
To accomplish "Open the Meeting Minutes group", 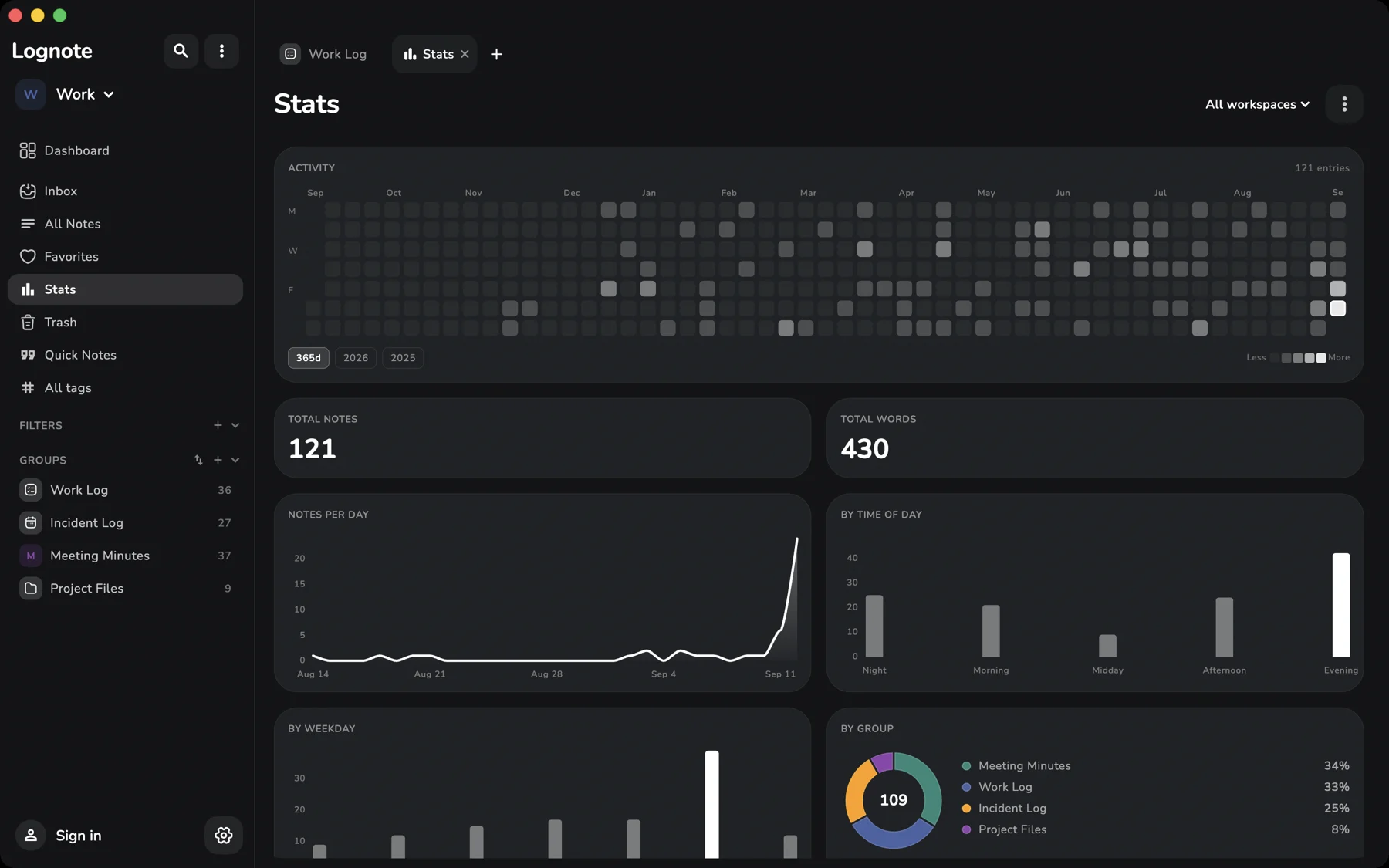I will point(125,556).
